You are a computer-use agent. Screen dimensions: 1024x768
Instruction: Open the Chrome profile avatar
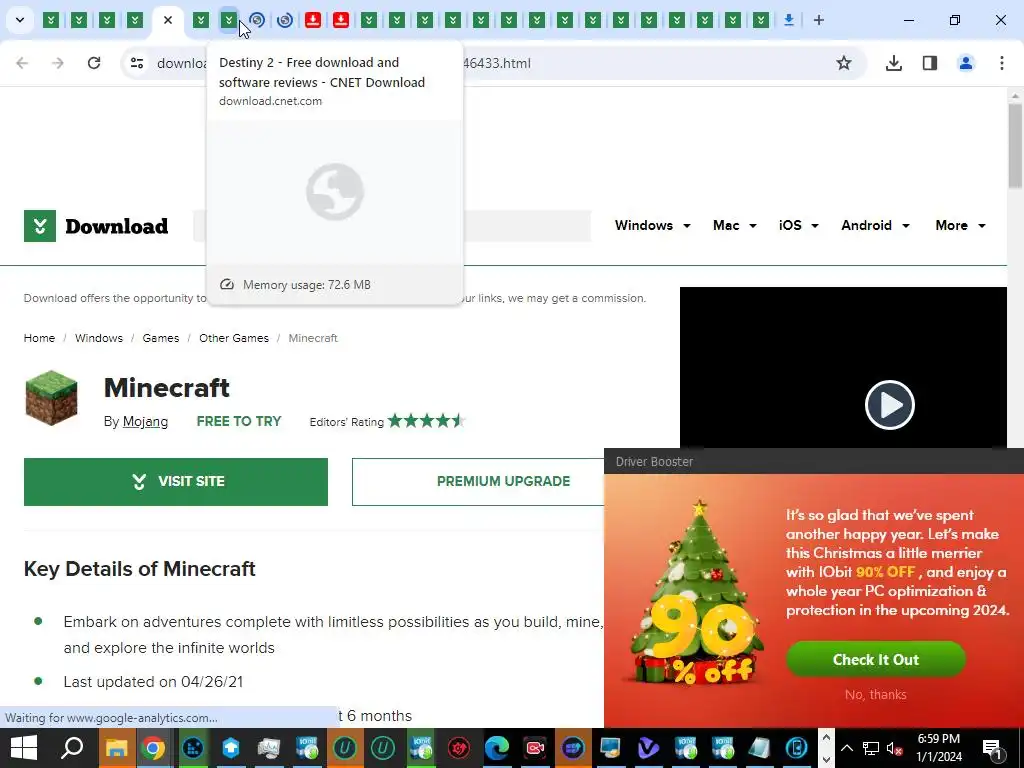coord(966,63)
